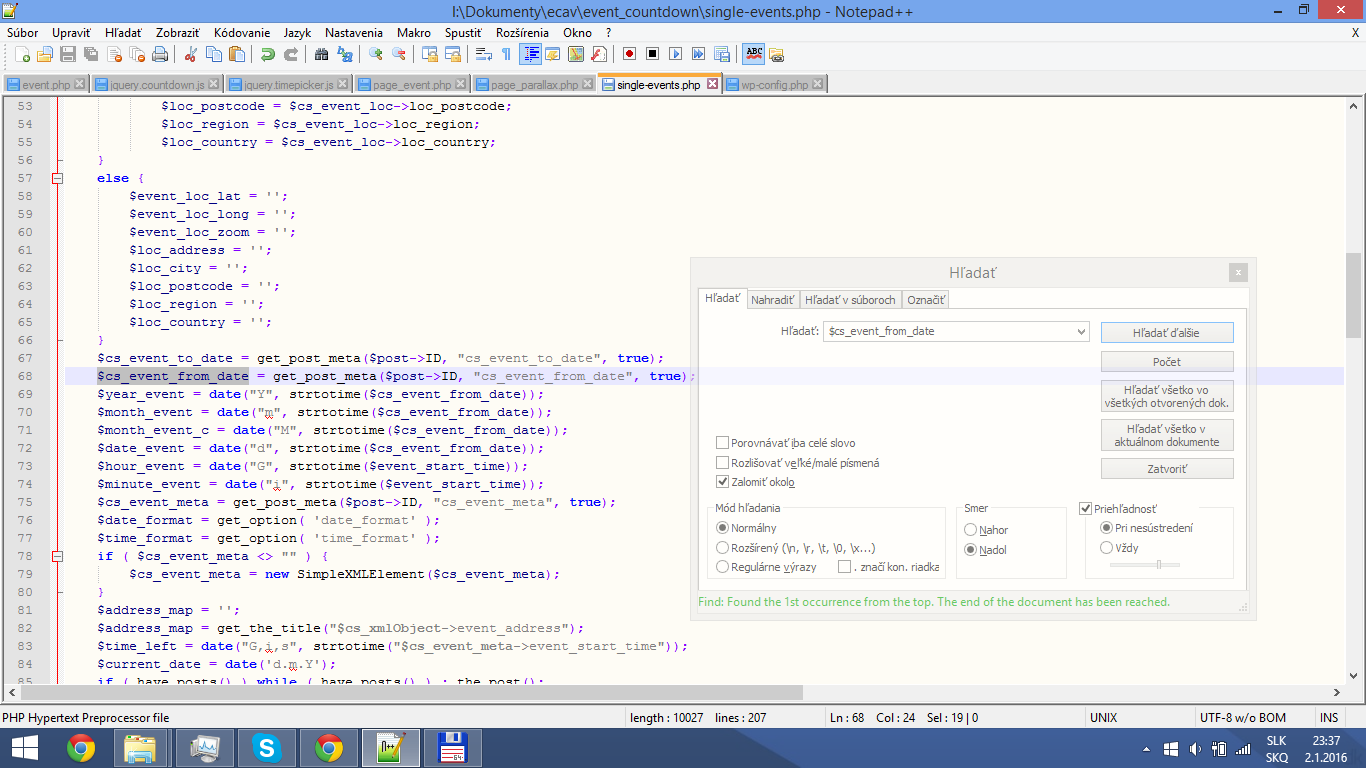The image size is (1366, 768).
Task: Click the New file toolbar icon
Action: tap(22, 54)
